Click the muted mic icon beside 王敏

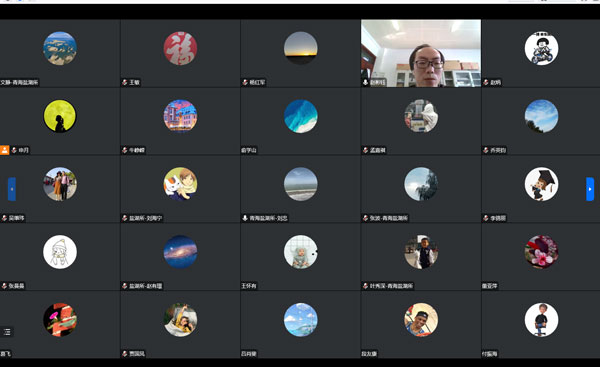click(125, 82)
